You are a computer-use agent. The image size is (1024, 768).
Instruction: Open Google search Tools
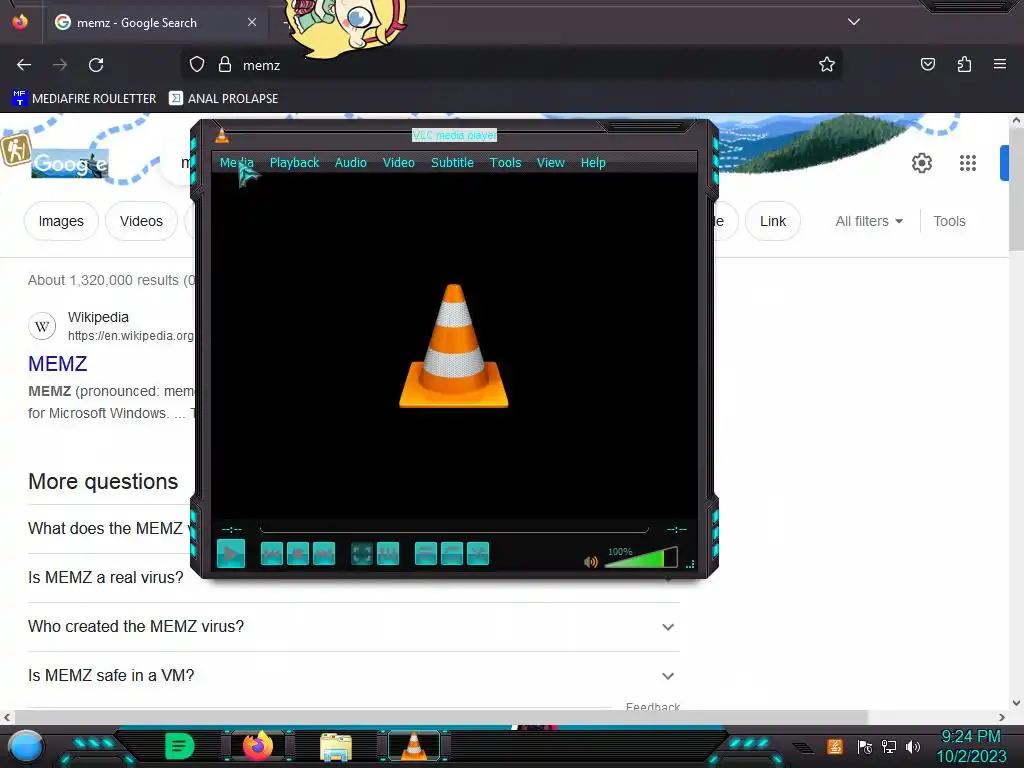click(x=949, y=221)
